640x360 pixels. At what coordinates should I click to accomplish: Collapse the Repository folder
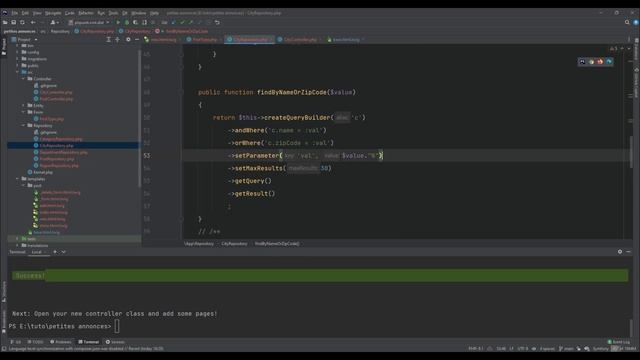[24, 125]
